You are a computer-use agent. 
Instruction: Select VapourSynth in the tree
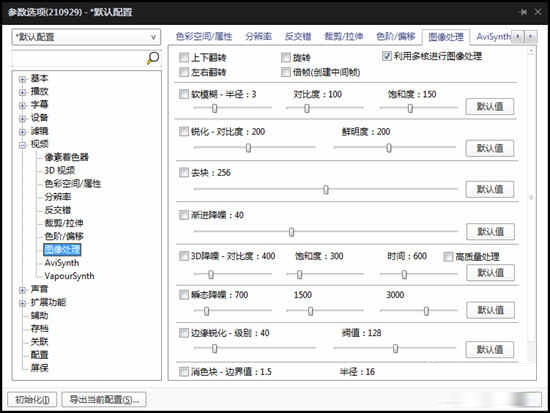pos(69,276)
